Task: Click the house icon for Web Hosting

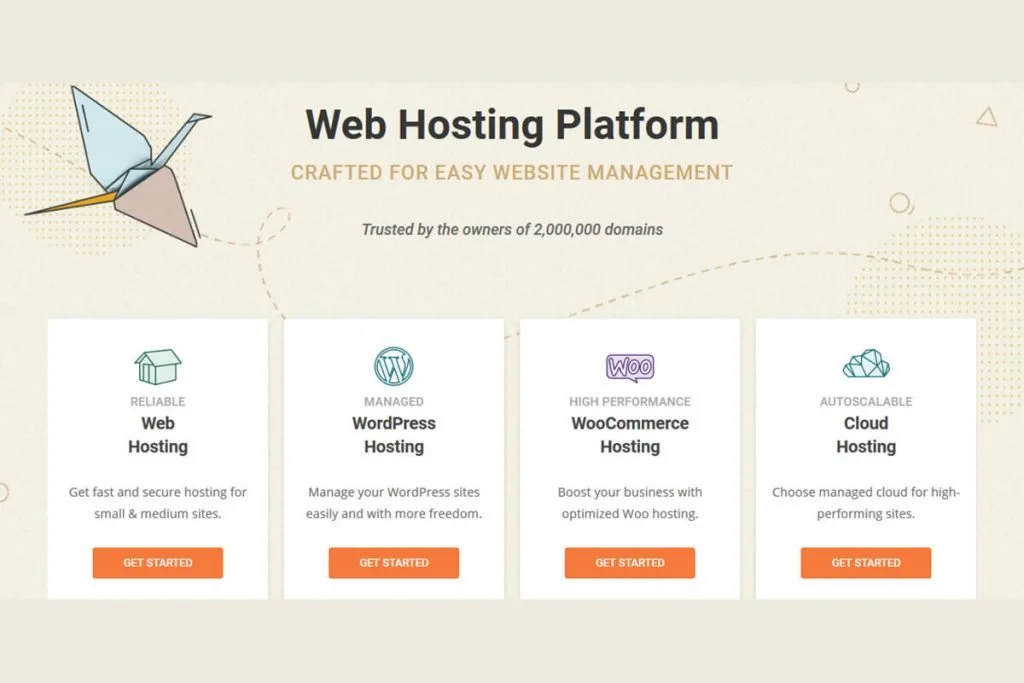Action: [x=157, y=366]
